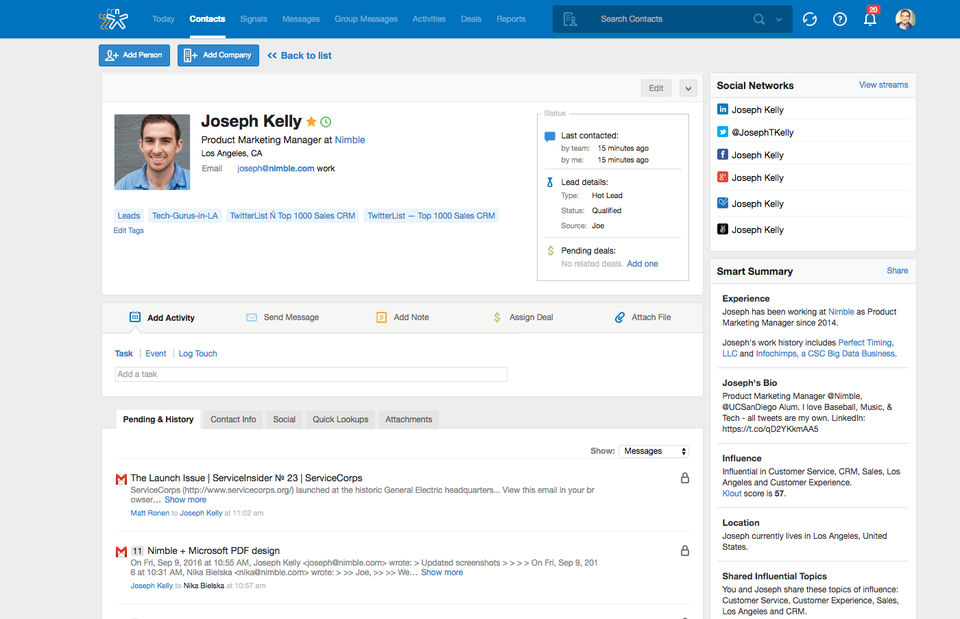Viewport: 960px width, 619px height.
Task: Switch to the Social tab
Action: [284, 419]
